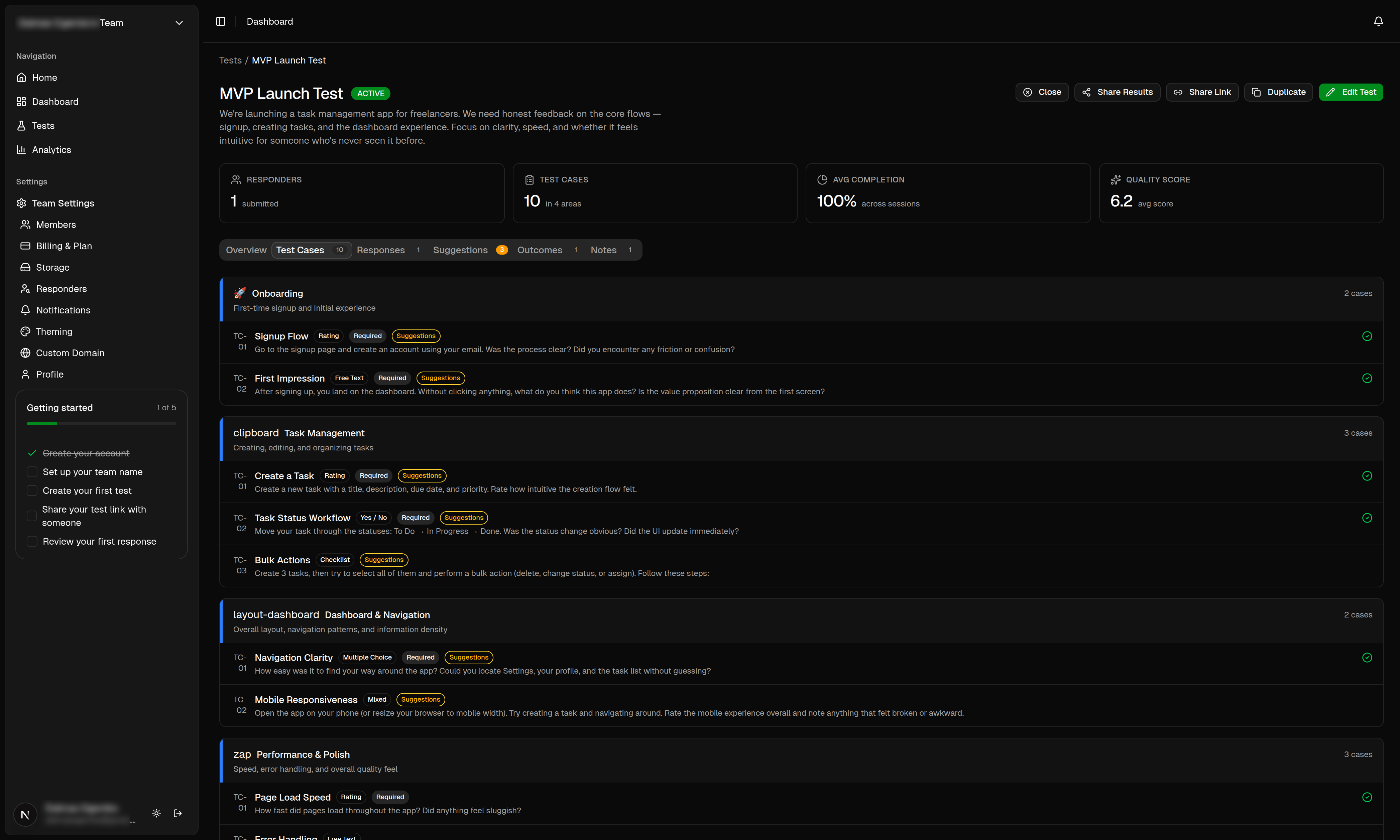The height and width of the screenshot is (840, 1400).
Task: Duplicate the MVP Launch Test
Action: point(1278,92)
